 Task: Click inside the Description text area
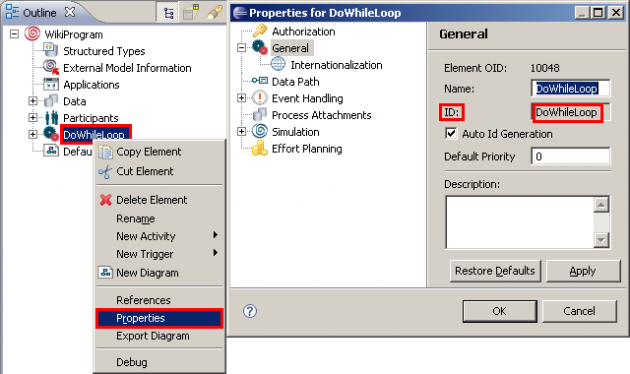pyautogui.click(x=519, y=222)
